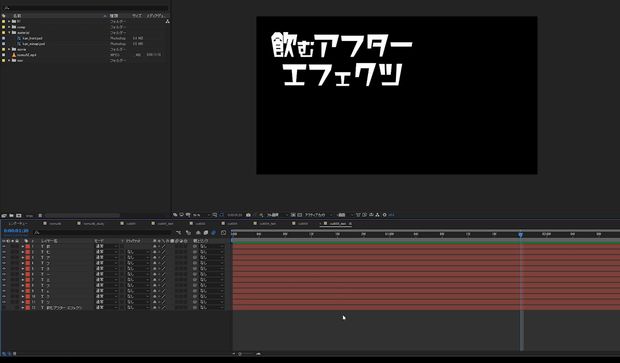This screenshot has height=363, width=620.
Task: Click the comp mini-flowchart icon in timeline
Action: [x=179, y=233]
